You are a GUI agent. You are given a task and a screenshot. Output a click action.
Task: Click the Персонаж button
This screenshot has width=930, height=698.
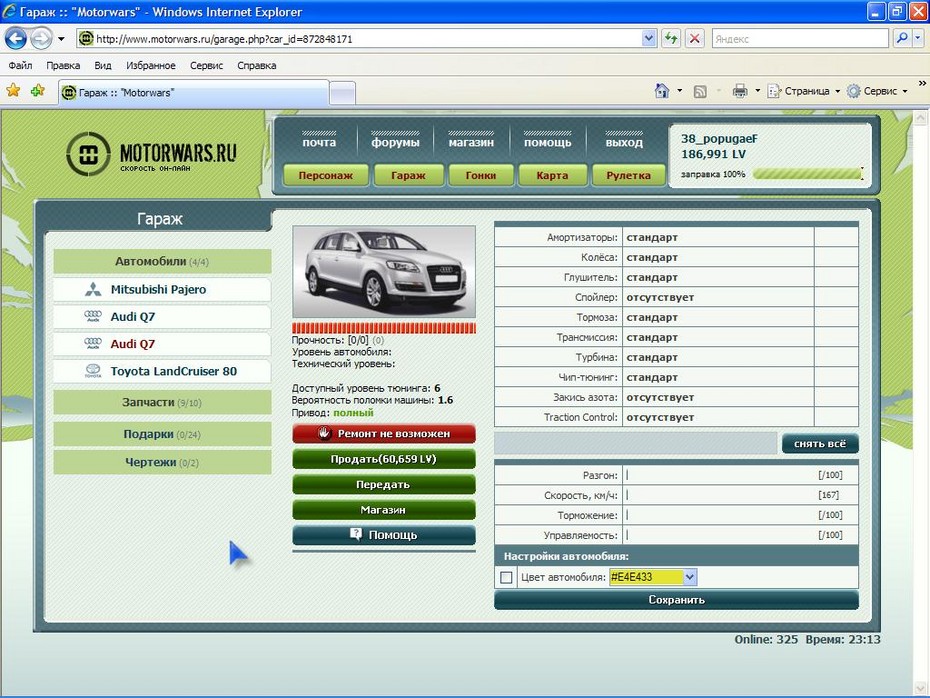(x=326, y=176)
